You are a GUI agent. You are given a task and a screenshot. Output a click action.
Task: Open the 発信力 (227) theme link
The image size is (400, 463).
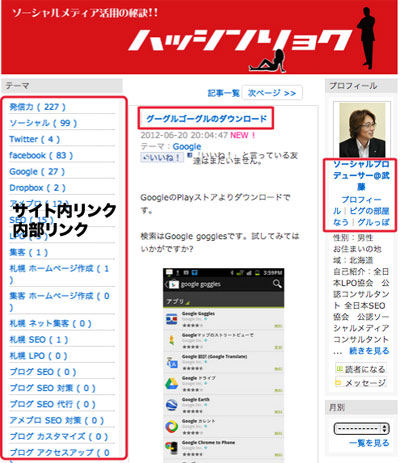37,107
